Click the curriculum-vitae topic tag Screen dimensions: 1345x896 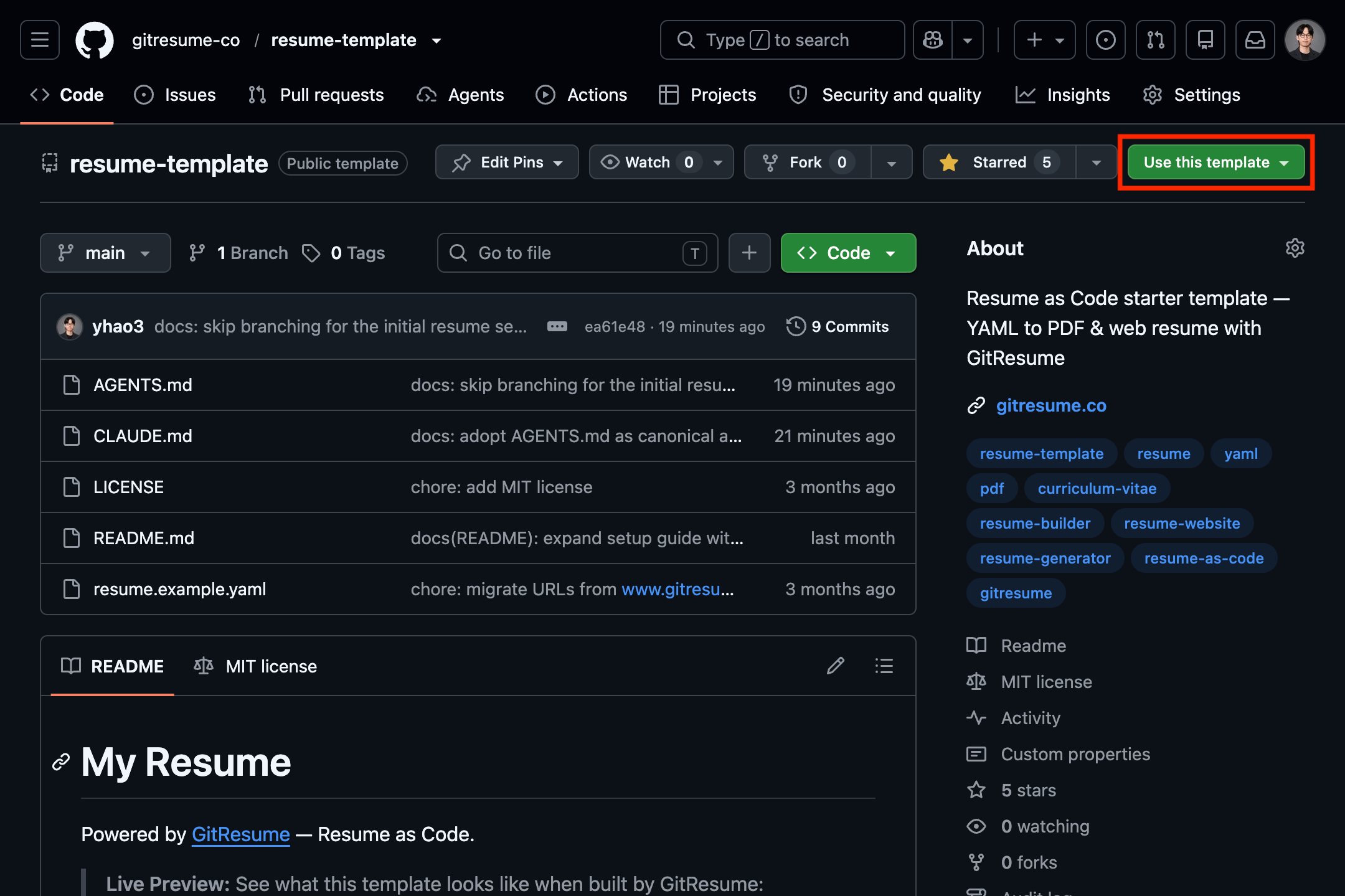click(1097, 488)
